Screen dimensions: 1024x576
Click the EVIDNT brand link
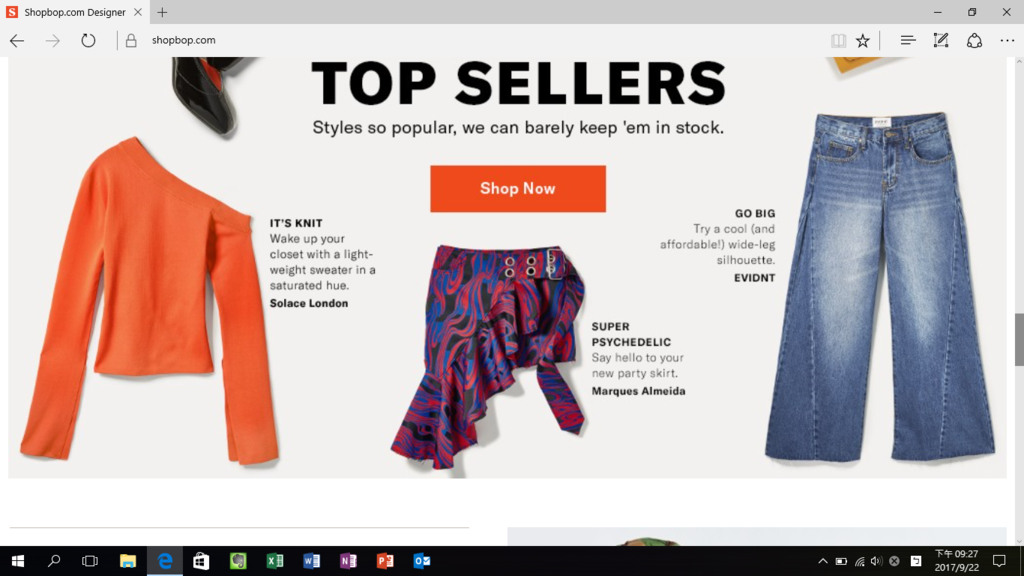coord(754,278)
